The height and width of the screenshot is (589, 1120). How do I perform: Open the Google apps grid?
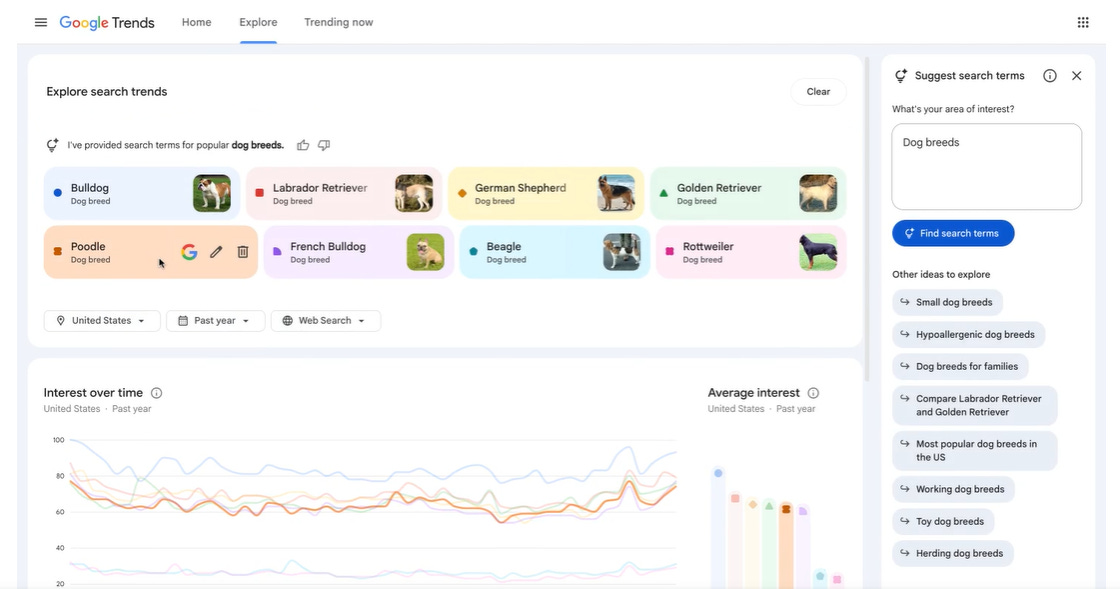(1083, 22)
